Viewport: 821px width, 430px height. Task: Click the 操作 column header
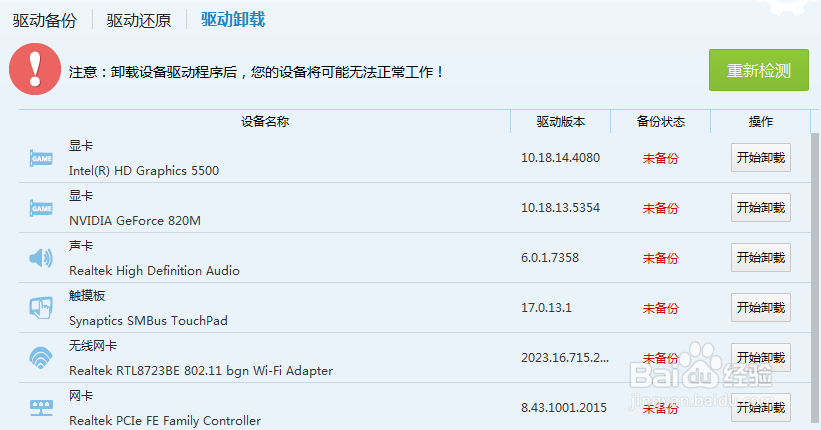tap(761, 122)
